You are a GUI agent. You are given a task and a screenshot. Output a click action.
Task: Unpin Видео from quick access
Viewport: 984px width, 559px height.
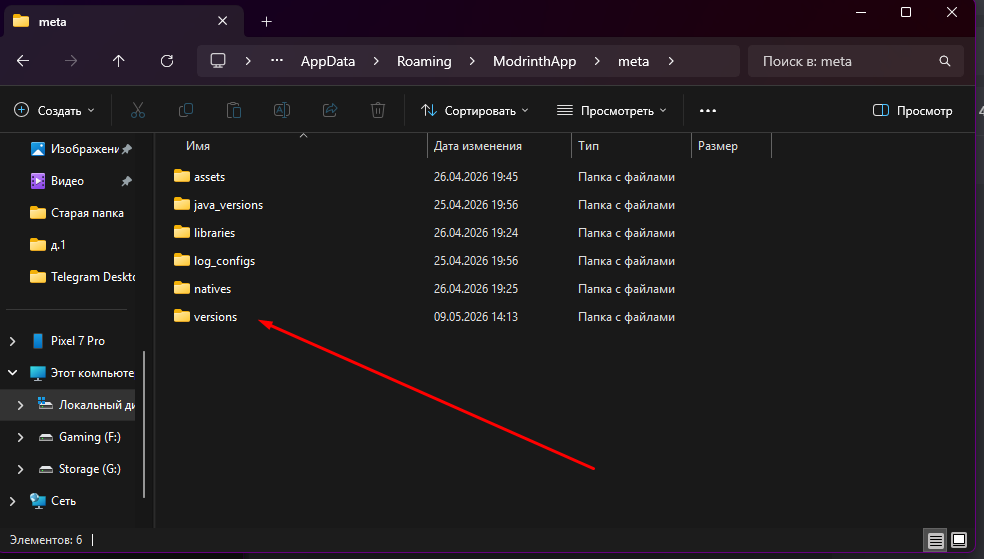pyautogui.click(x=127, y=181)
